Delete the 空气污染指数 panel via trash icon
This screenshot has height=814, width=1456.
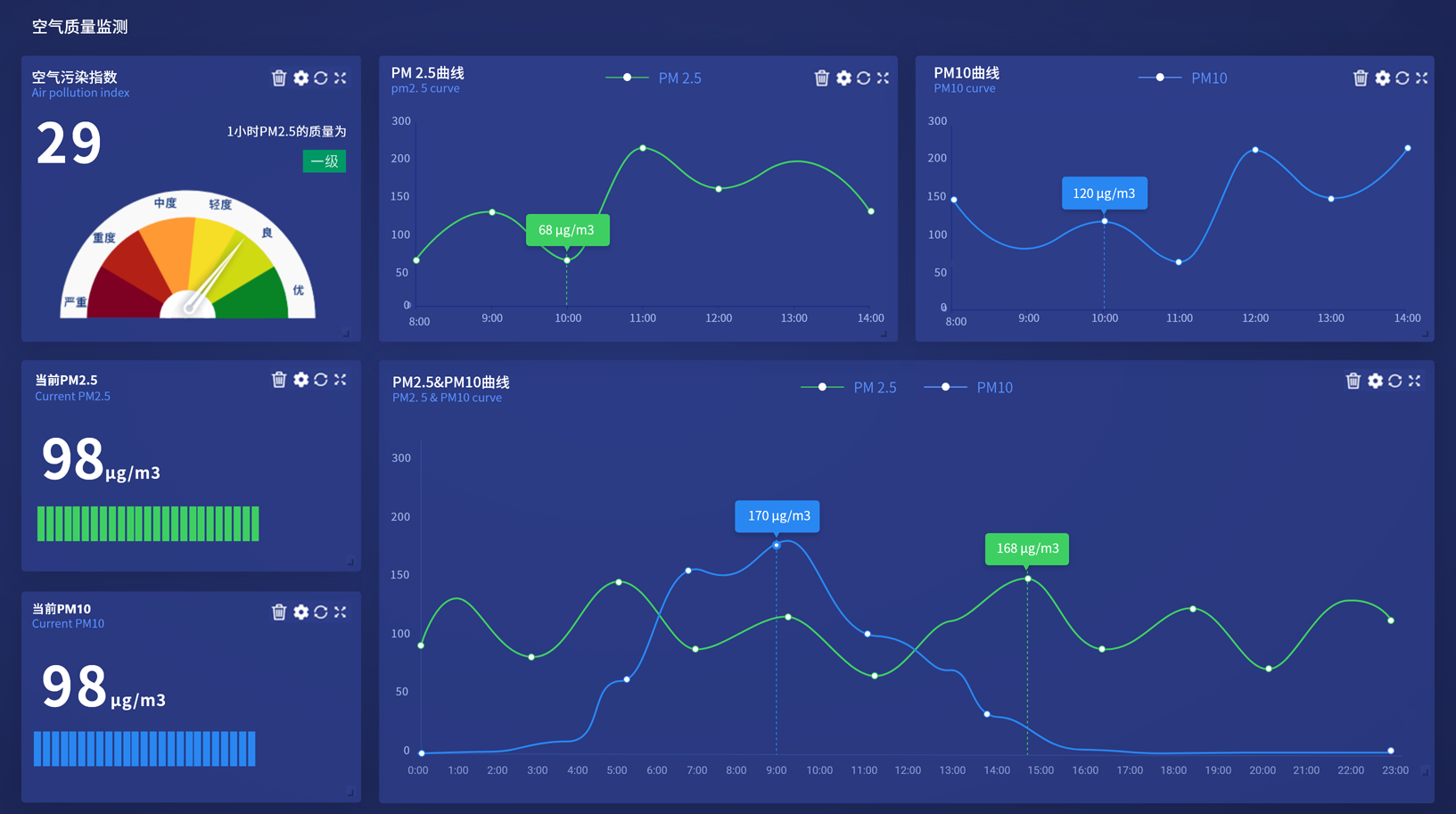[278, 78]
